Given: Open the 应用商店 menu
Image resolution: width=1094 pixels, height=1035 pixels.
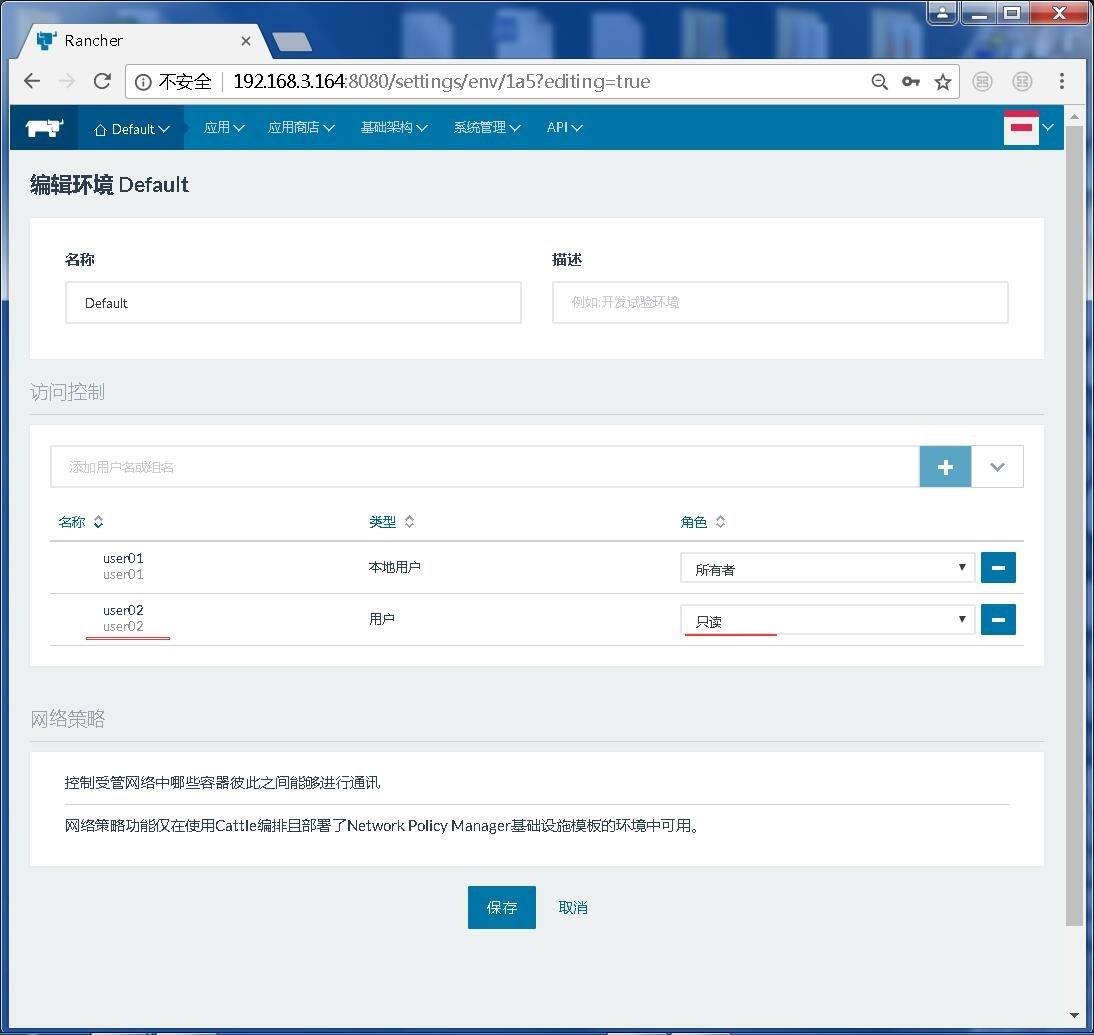Looking at the screenshot, I should coord(301,127).
